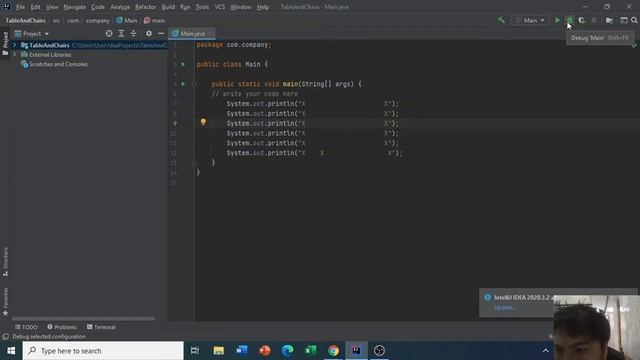640x360 pixels.
Task: Open the Code menu
Action: point(98,7)
